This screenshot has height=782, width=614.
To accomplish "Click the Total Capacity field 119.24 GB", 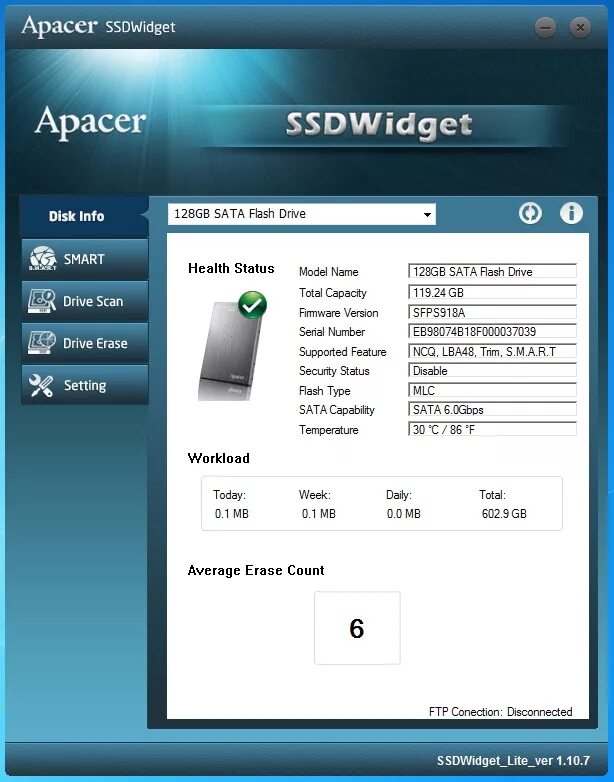I will coord(492,292).
